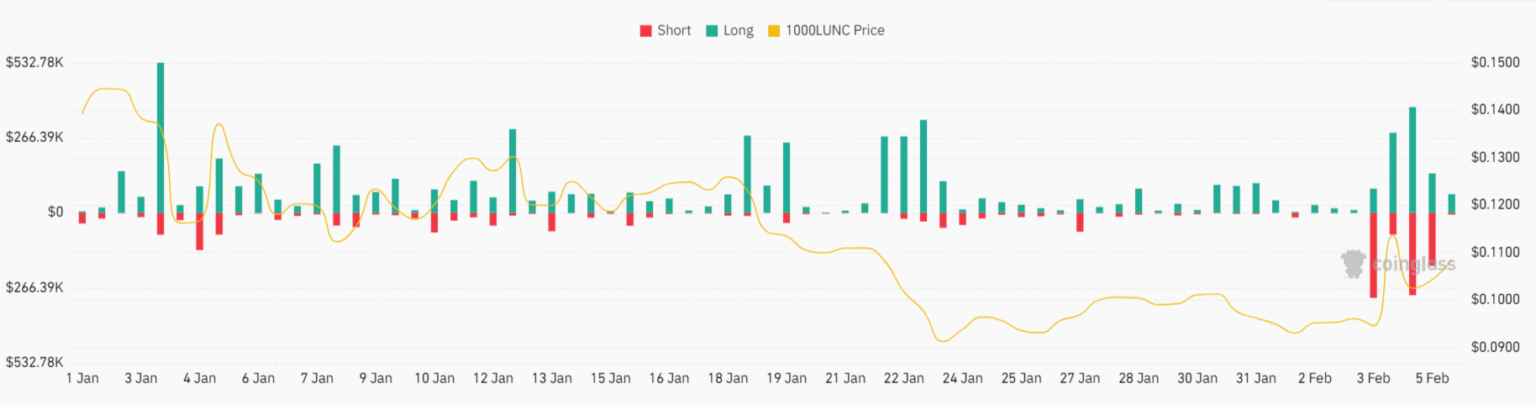
Task: Click the coinglass watermark logo icon
Action: (1354, 263)
